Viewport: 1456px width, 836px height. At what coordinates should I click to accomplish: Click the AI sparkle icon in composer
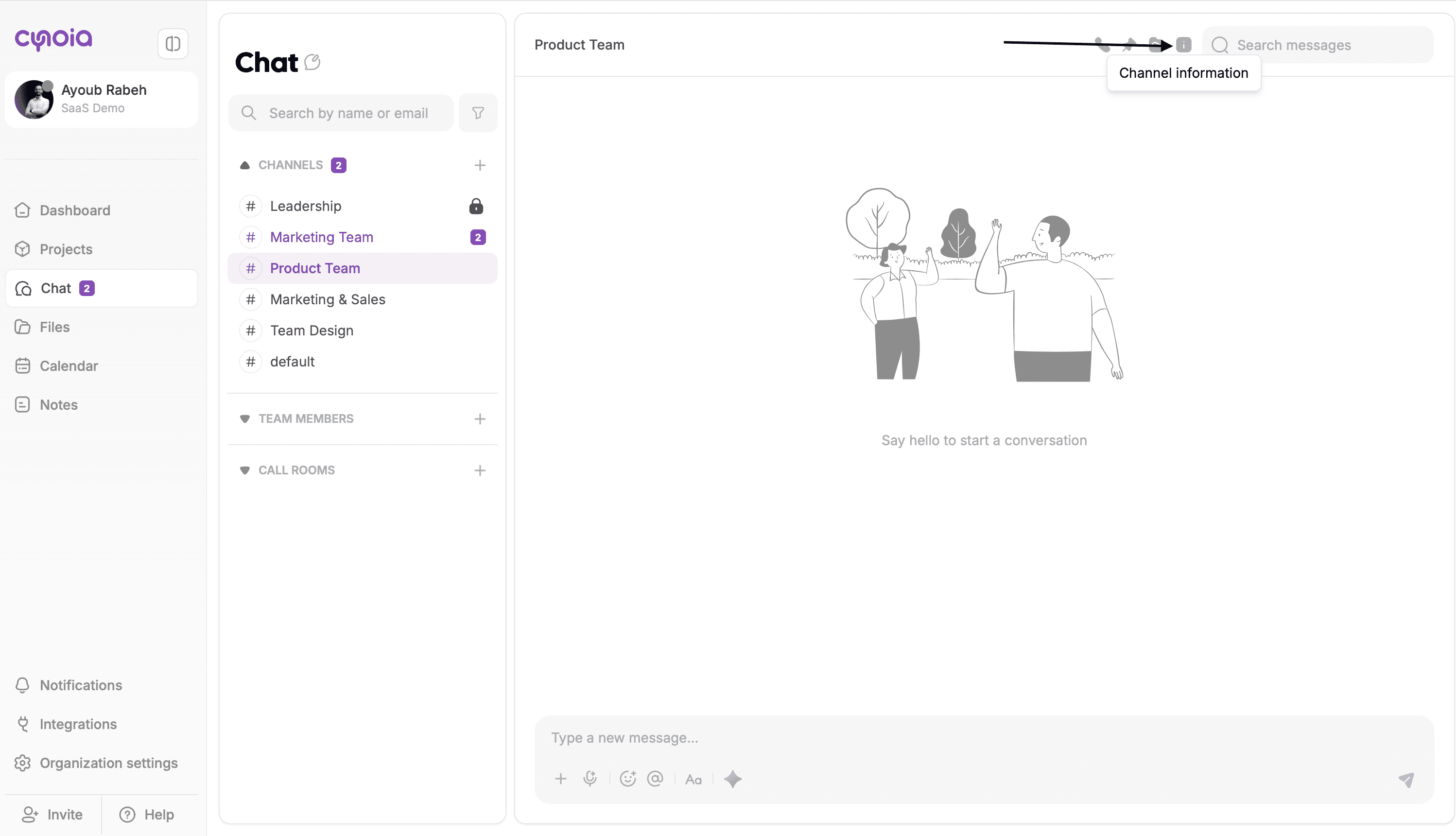click(x=732, y=779)
